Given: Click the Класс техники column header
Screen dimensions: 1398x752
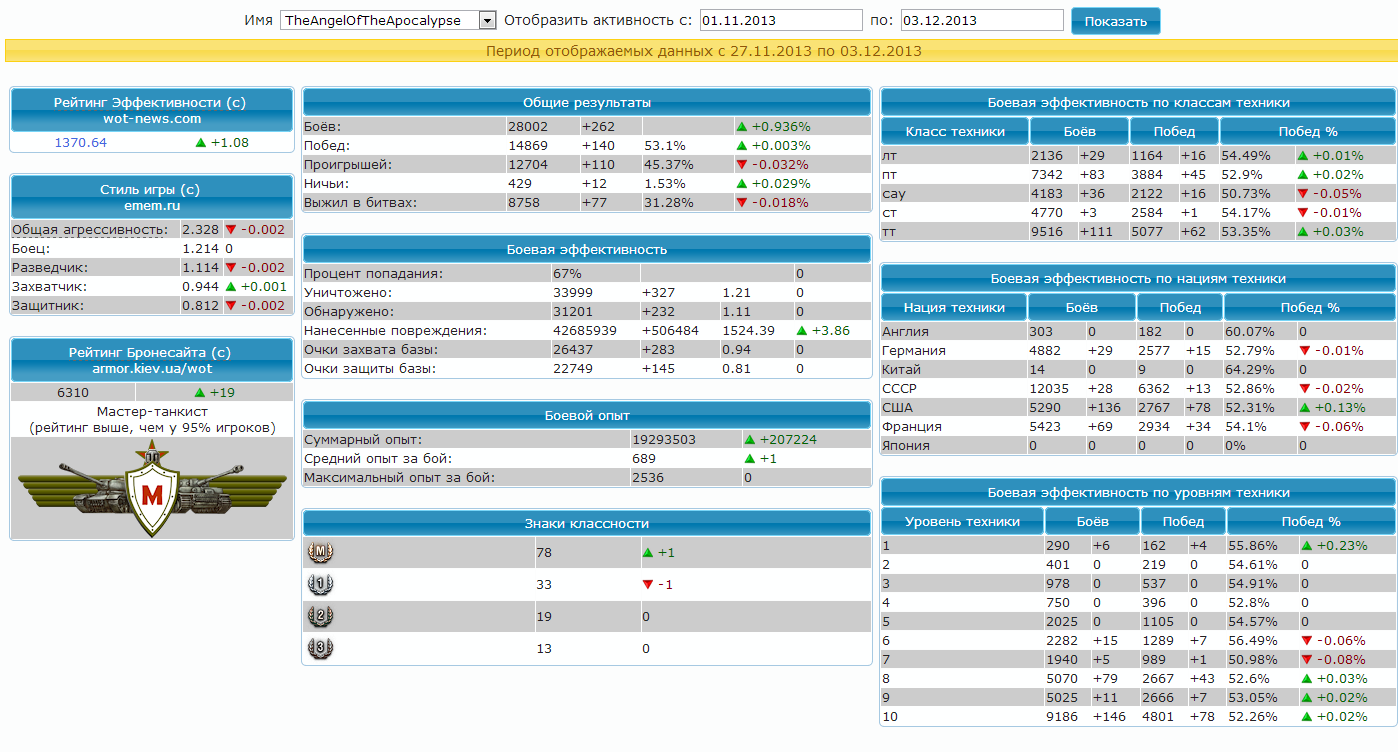Looking at the screenshot, I should click(954, 132).
